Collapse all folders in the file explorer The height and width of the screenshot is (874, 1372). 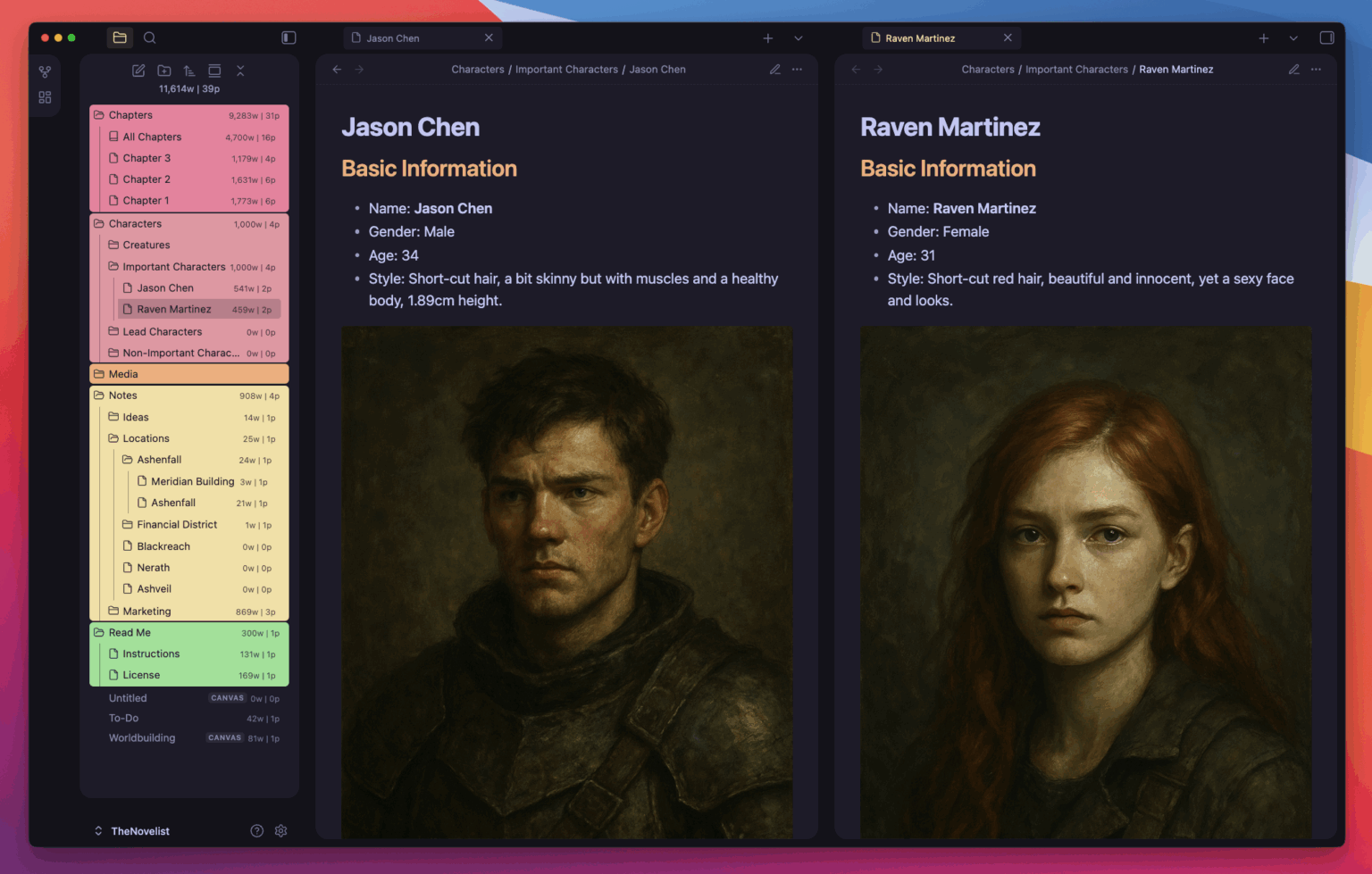(240, 71)
